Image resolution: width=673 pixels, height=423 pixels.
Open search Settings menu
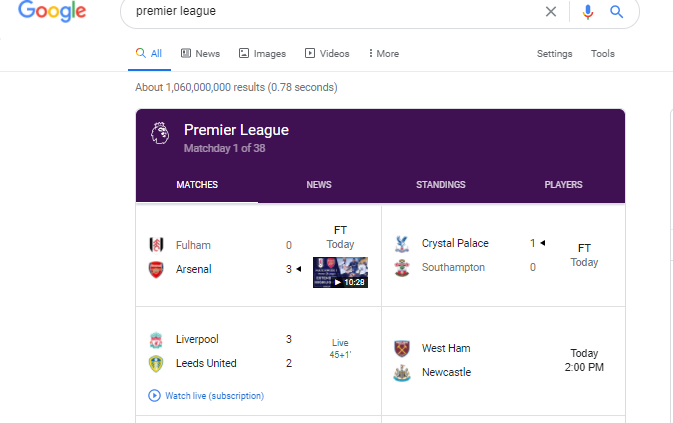[x=555, y=54]
